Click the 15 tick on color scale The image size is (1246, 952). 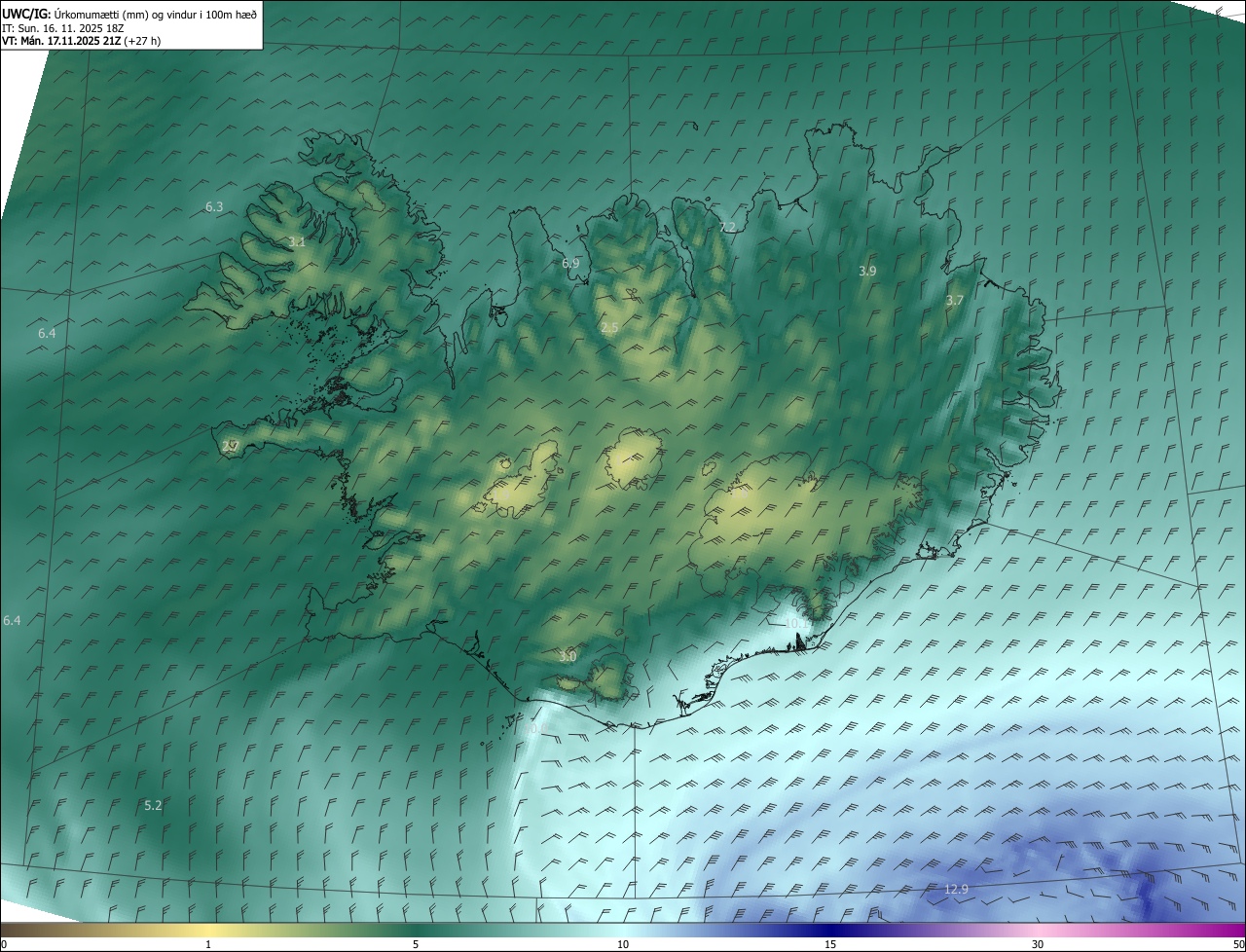coord(830,944)
